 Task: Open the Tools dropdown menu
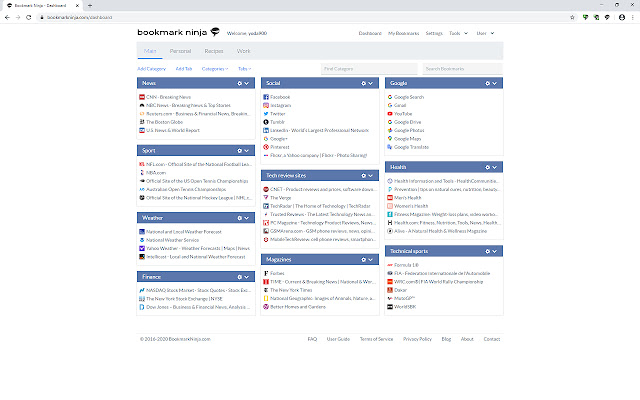458,33
